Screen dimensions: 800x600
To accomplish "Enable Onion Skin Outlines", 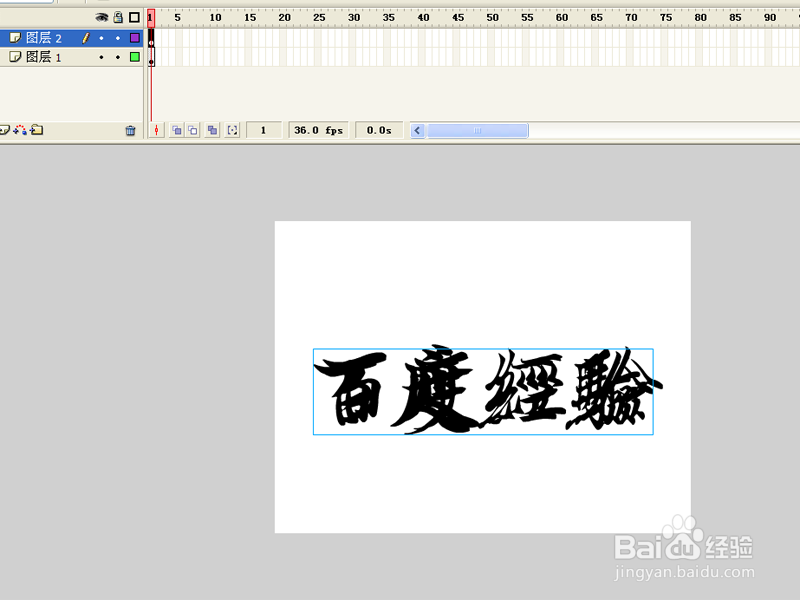I will 193,131.
